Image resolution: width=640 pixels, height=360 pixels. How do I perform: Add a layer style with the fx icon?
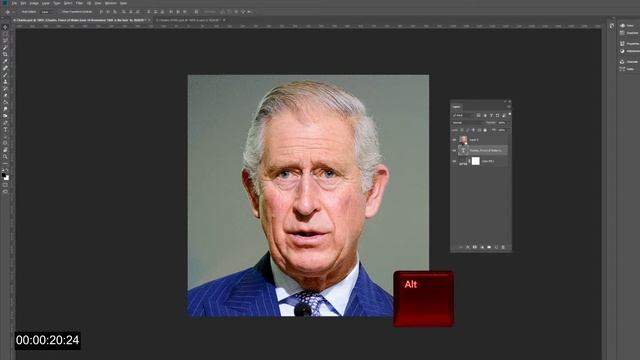(x=468, y=247)
